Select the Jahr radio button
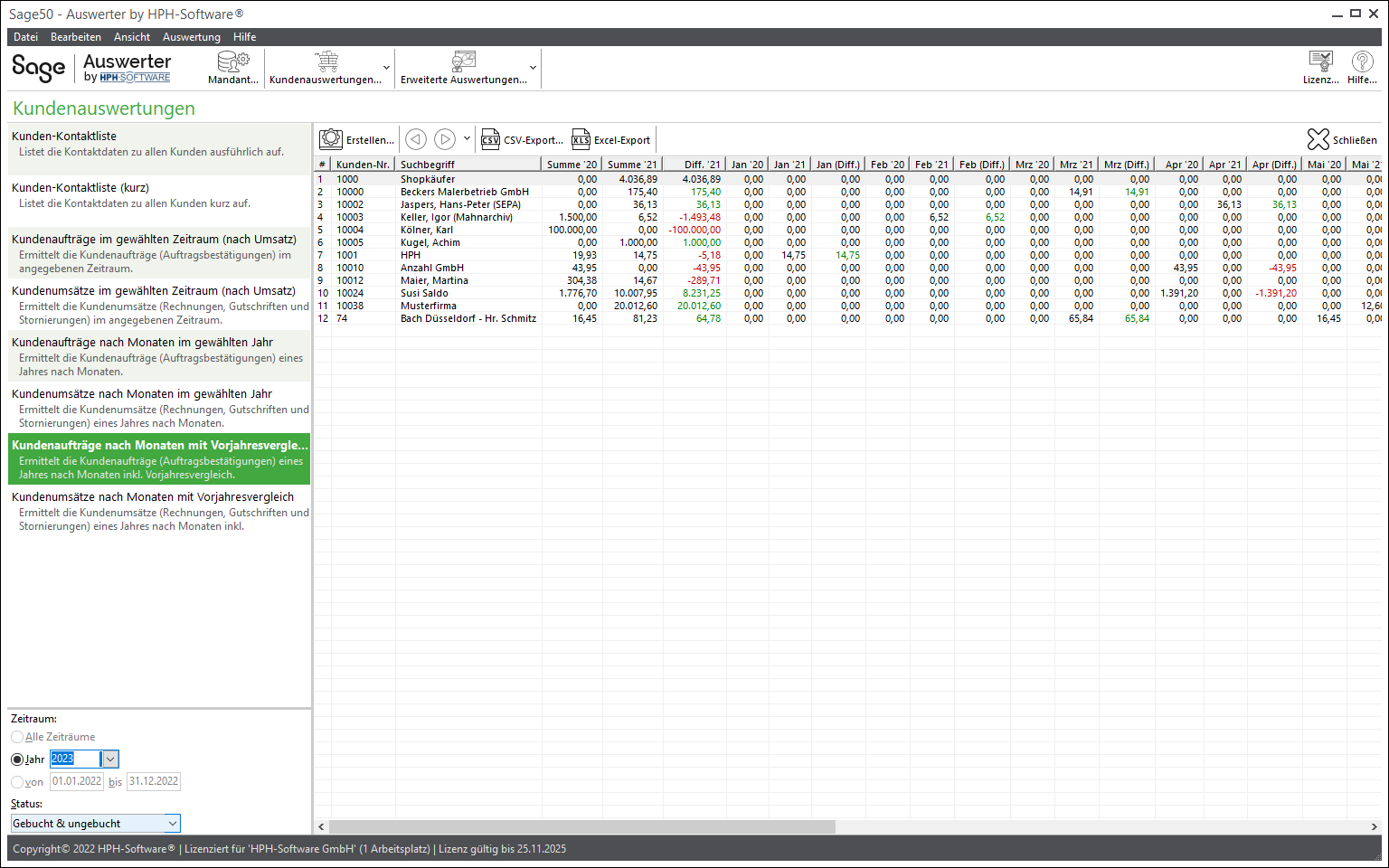The height and width of the screenshot is (868, 1389). (17, 759)
